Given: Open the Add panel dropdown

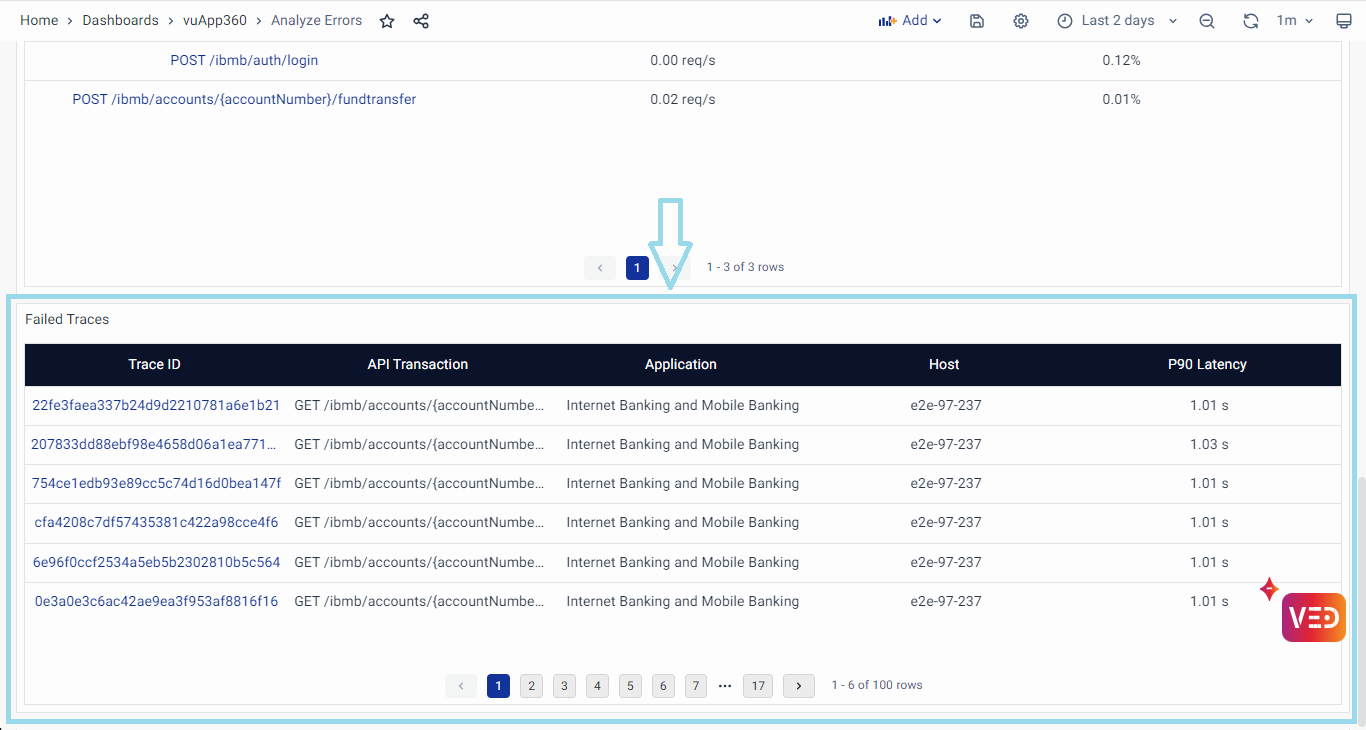Looking at the screenshot, I should pyautogui.click(x=910, y=21).
